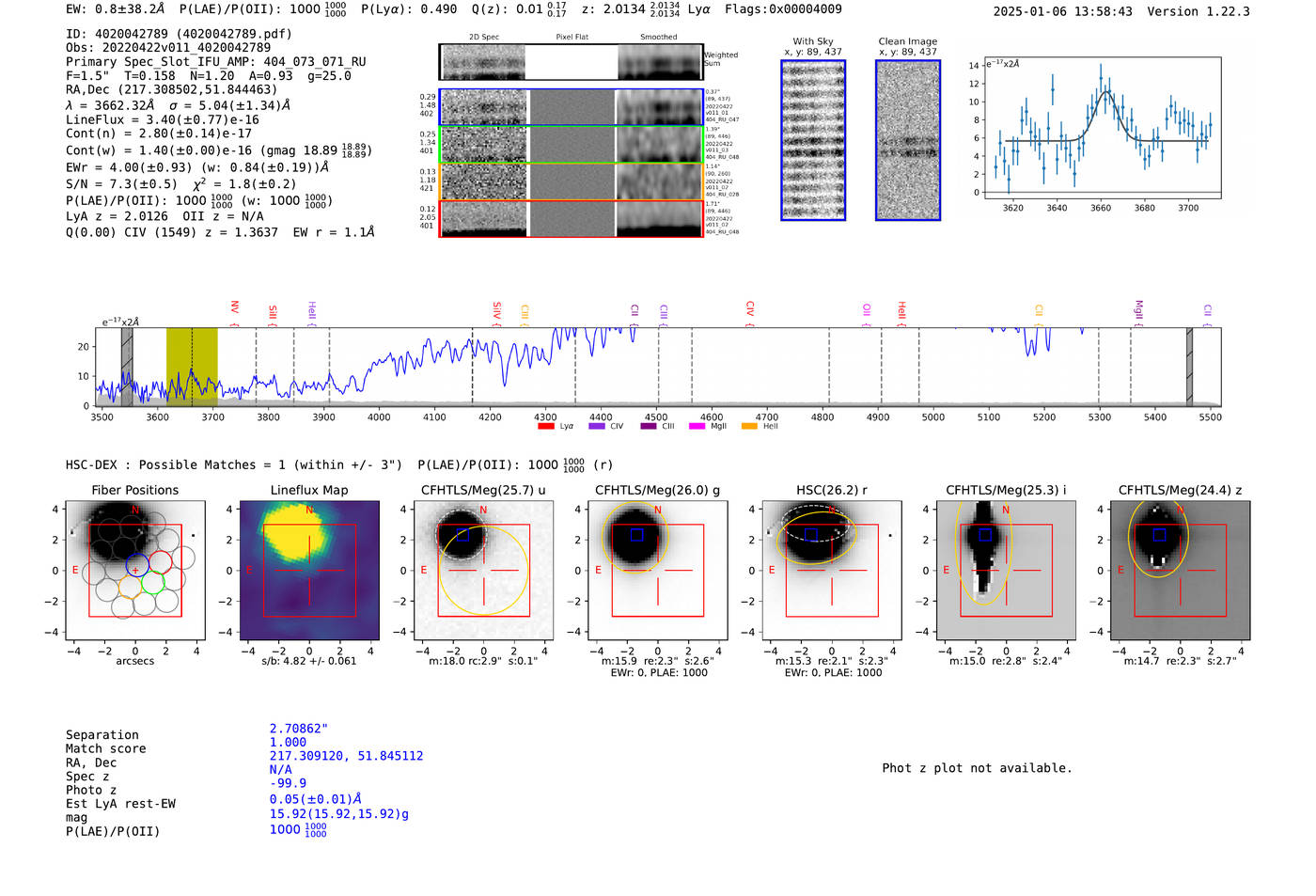
Task: Click the s/b: 4.82 +/- 0.061 caption
Action: point(309,661)
